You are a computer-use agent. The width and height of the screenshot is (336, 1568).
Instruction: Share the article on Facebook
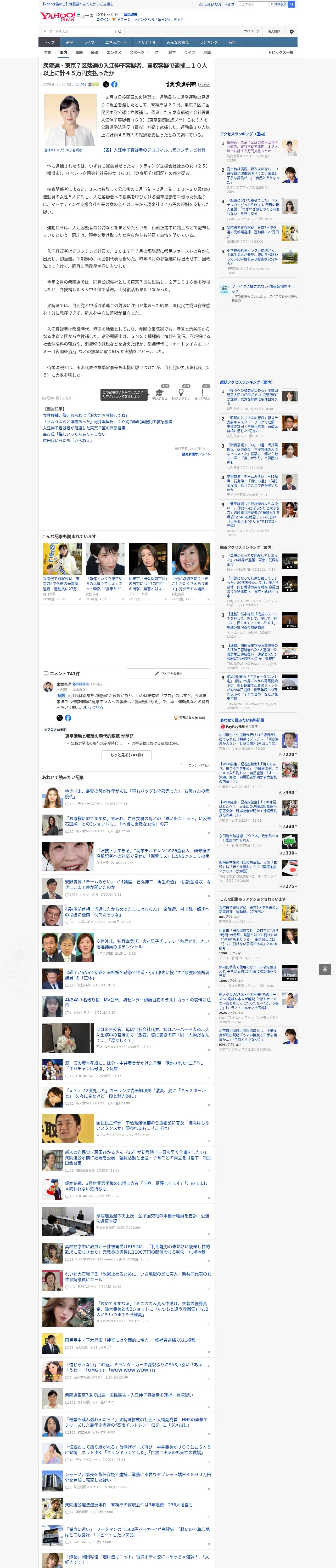114,85
